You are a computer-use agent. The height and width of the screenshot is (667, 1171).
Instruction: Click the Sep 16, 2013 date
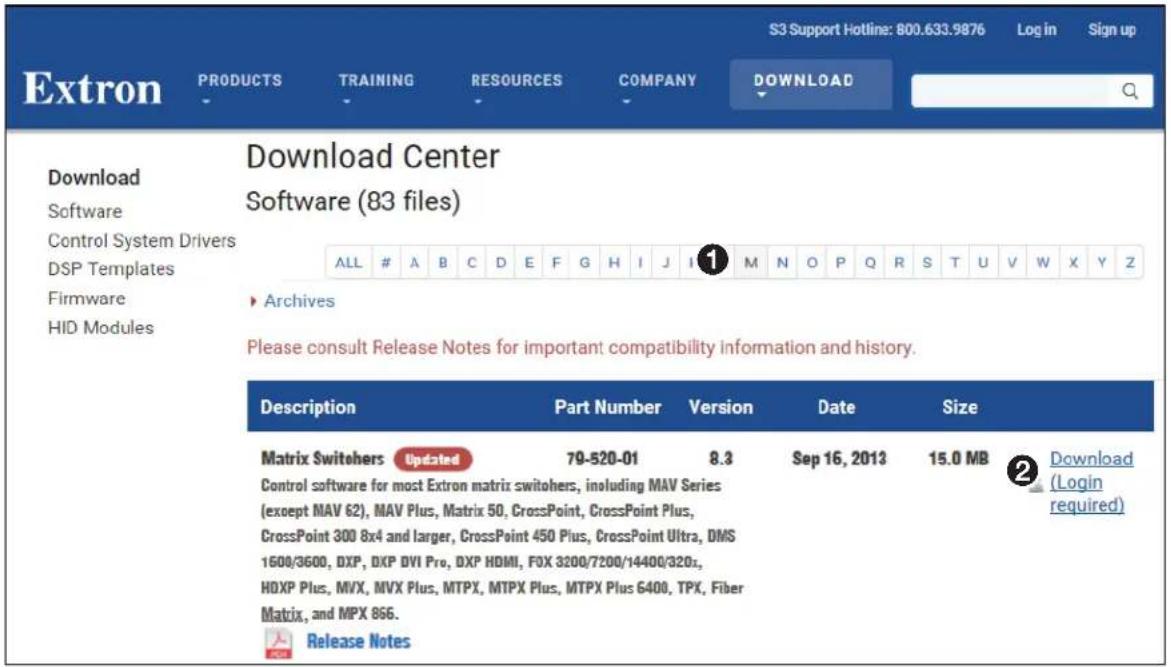point(839,459)
